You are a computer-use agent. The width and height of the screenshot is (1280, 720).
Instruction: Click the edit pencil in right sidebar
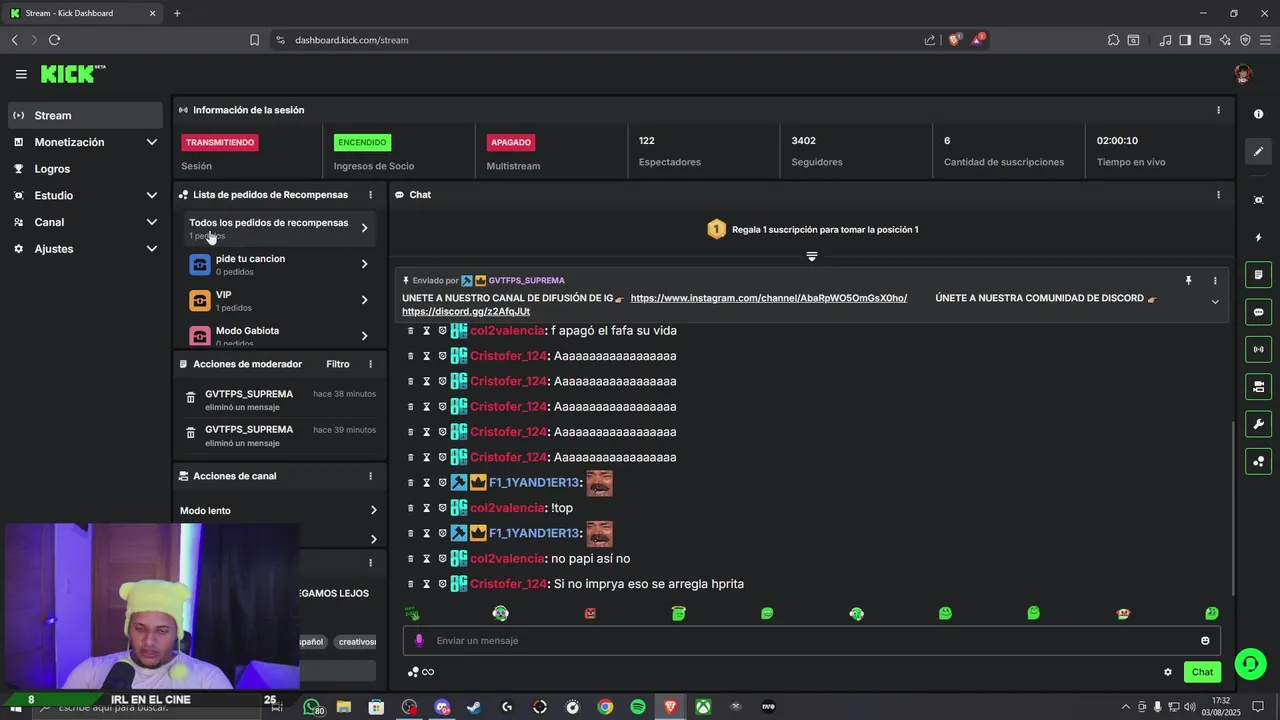click(1259, 152)
